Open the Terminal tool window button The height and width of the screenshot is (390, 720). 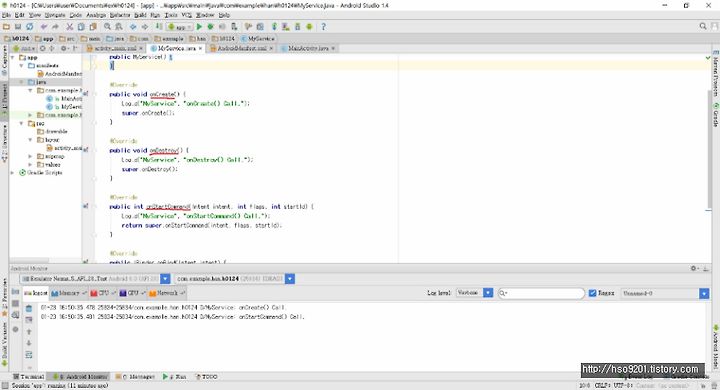click(x=29, y=377)
